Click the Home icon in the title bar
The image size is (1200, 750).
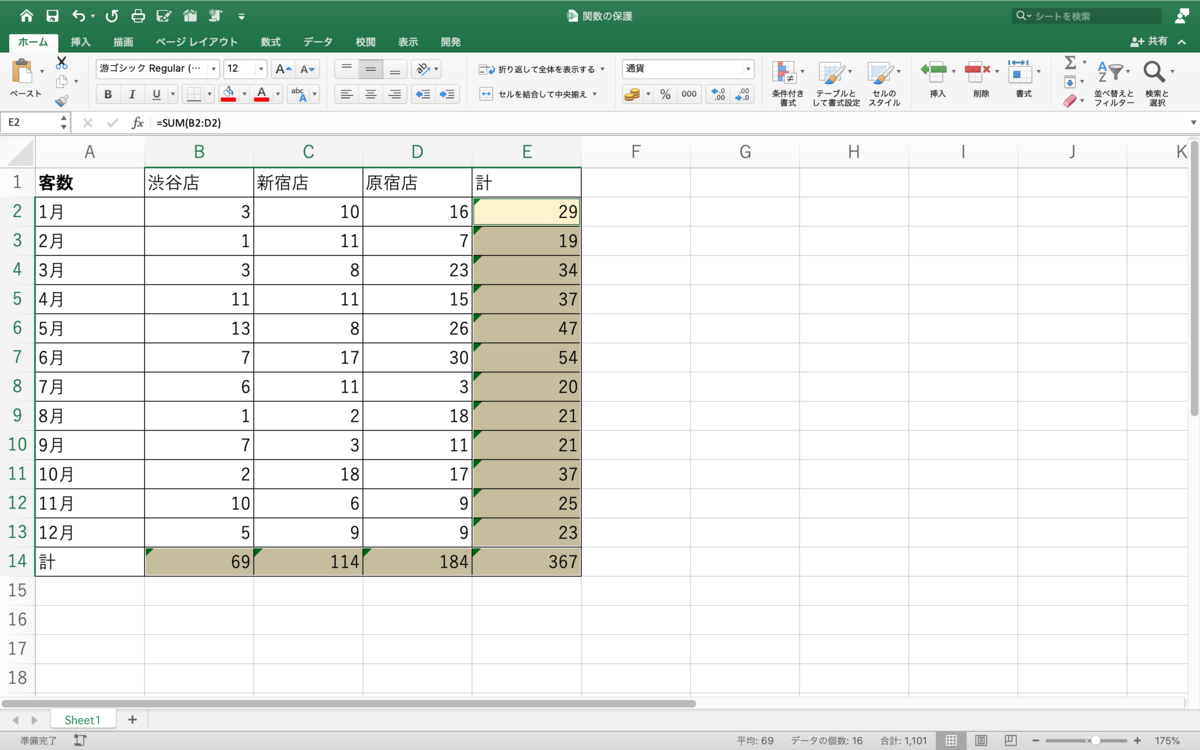click(x=27, y=16)
